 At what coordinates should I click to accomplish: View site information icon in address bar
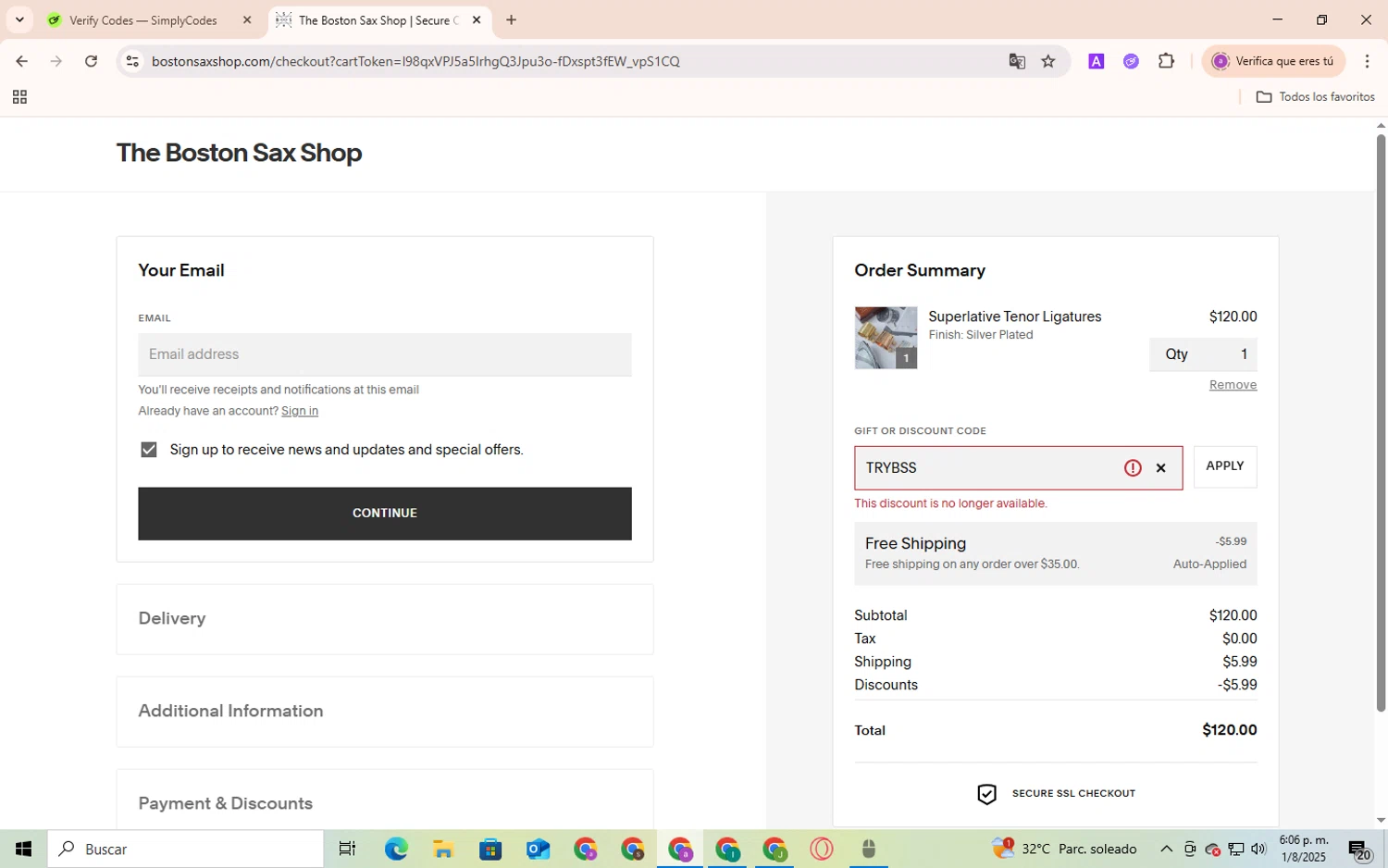click(132, 61)
